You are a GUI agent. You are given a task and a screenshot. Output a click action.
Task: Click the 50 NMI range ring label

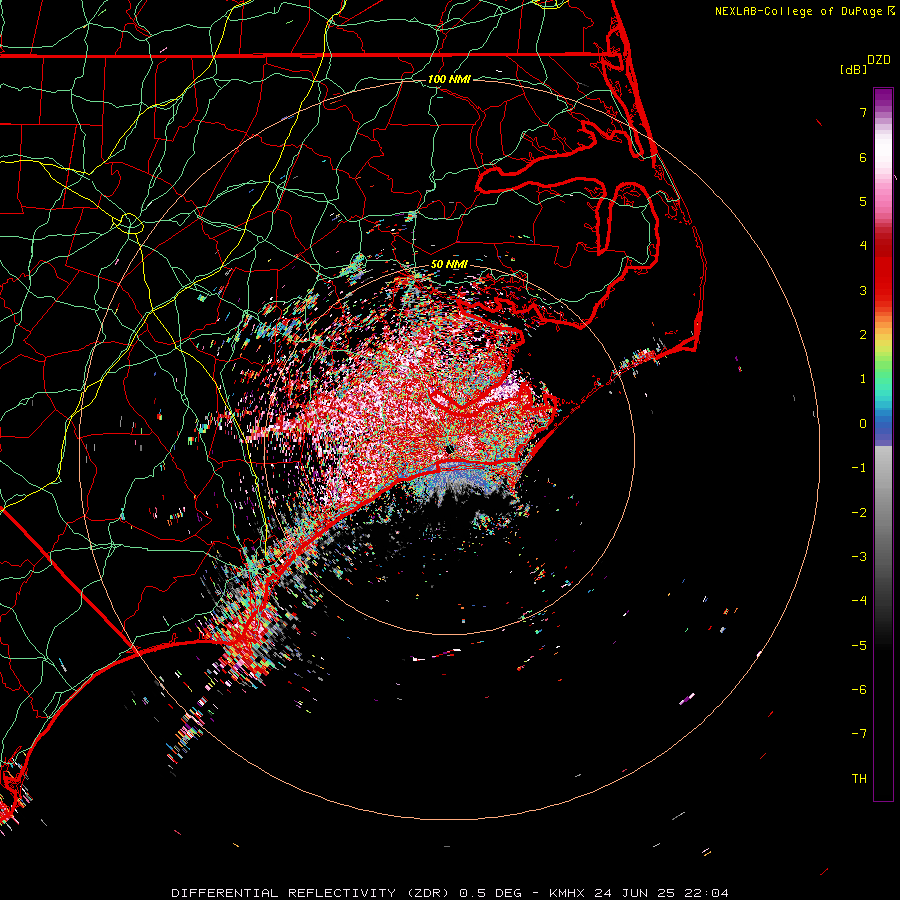[x=449, y=264]
